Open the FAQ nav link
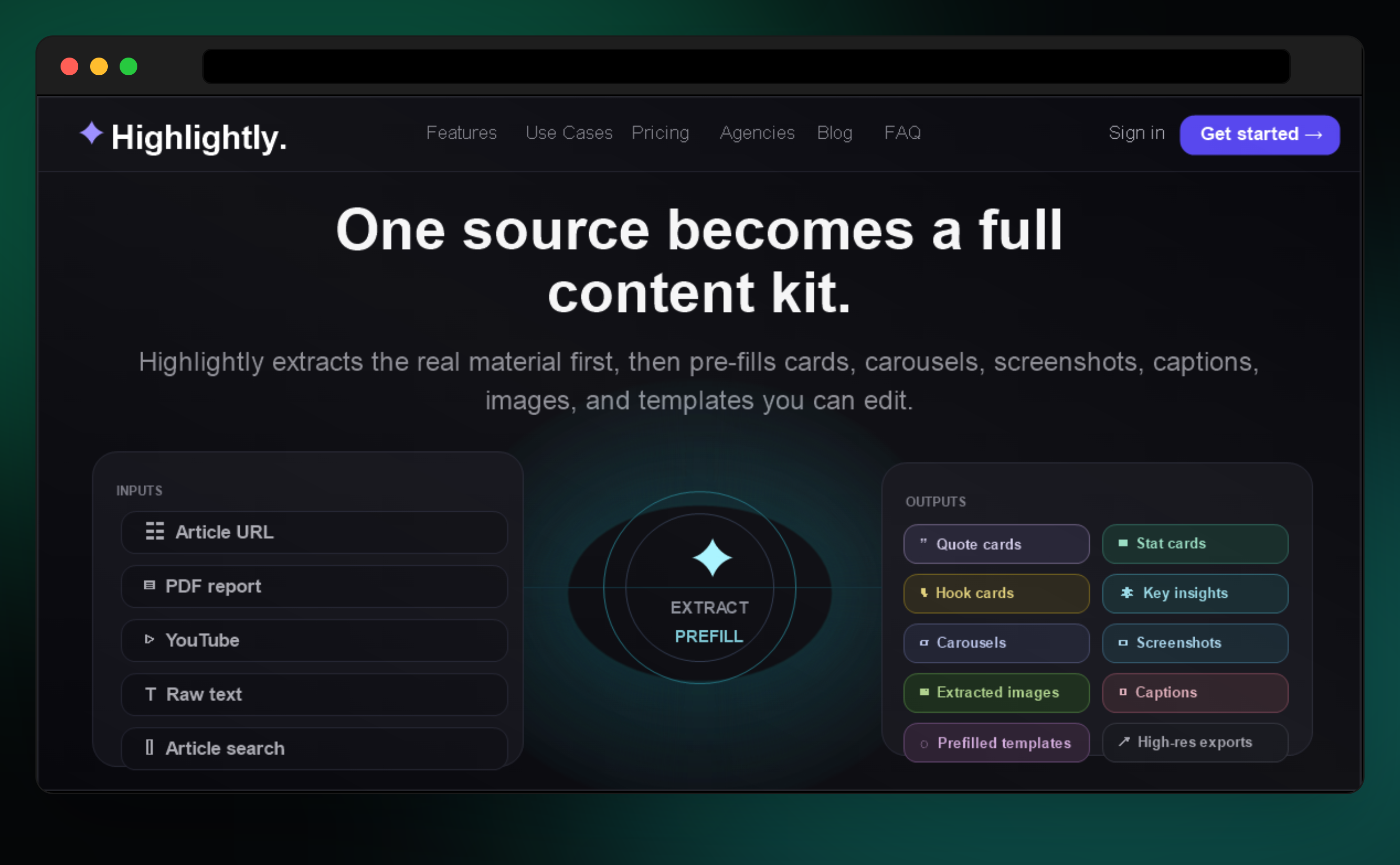The height and width of the screenshot is (865, 1400). coord(903,133)
